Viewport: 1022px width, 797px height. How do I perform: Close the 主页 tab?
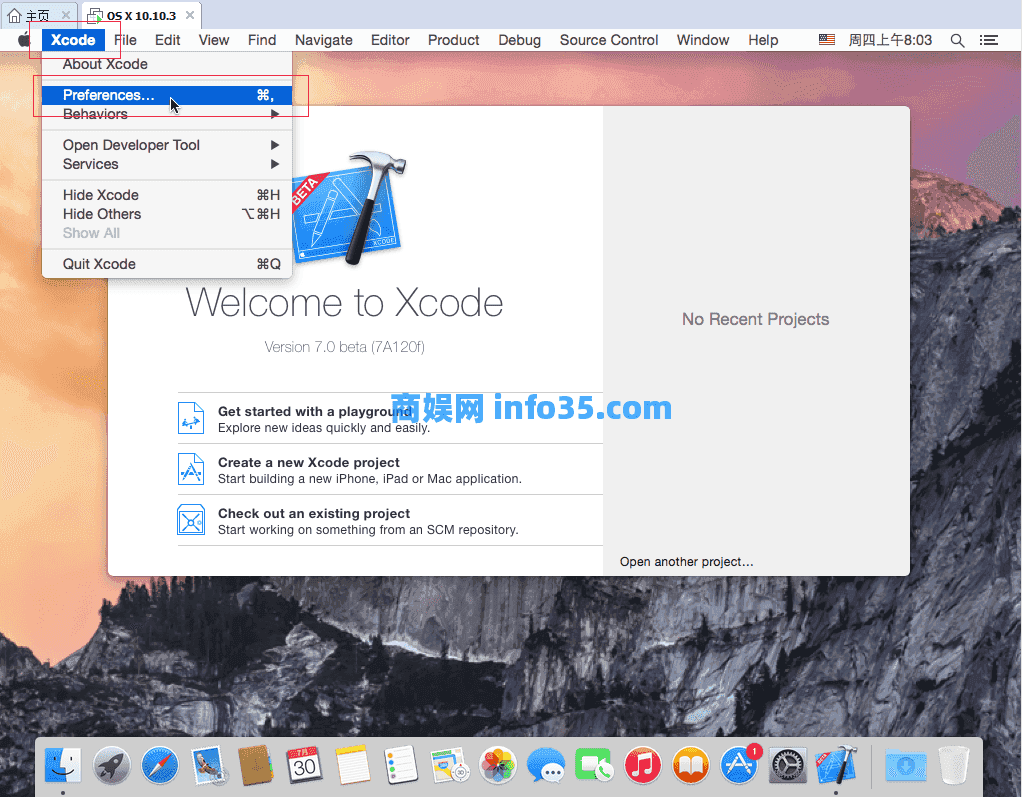pos(66,15)
